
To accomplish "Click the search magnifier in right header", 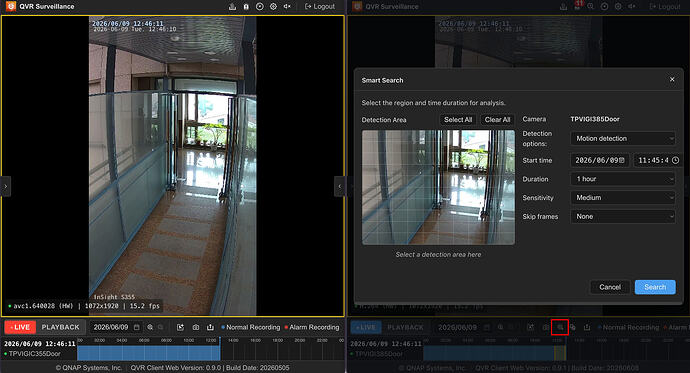I will [591, 7].
